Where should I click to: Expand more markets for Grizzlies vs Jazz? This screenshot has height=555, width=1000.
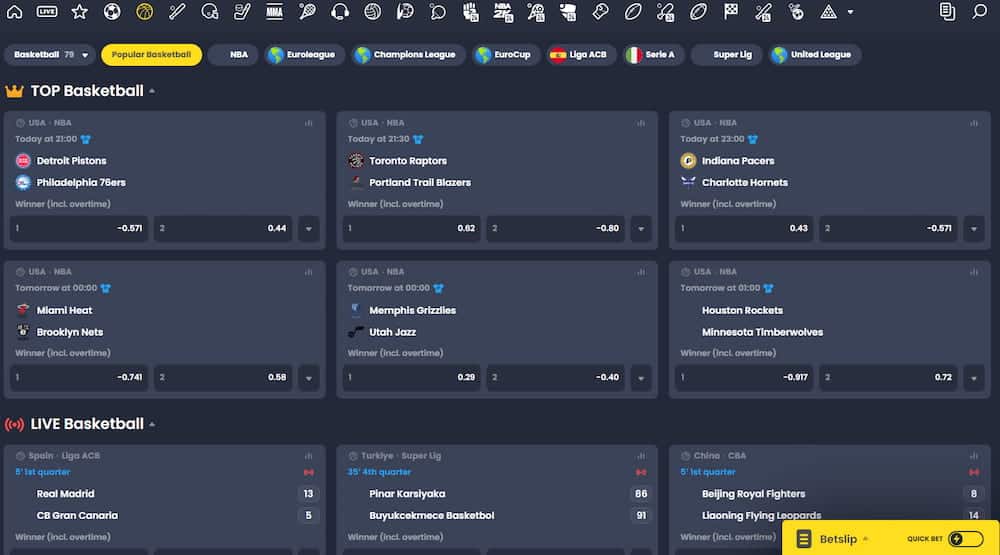(641, 378)
